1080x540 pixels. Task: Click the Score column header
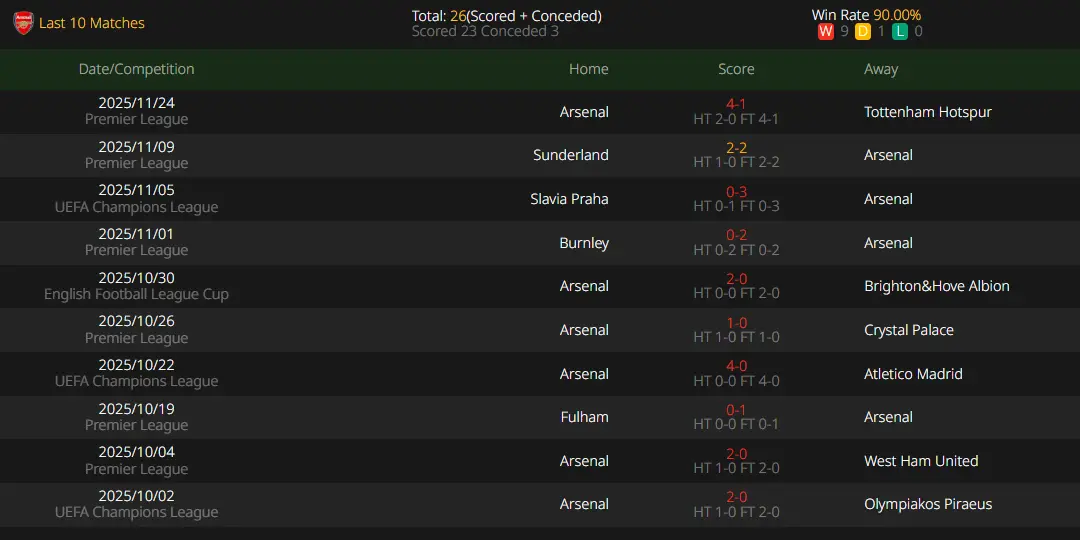(x=736, y=69)
